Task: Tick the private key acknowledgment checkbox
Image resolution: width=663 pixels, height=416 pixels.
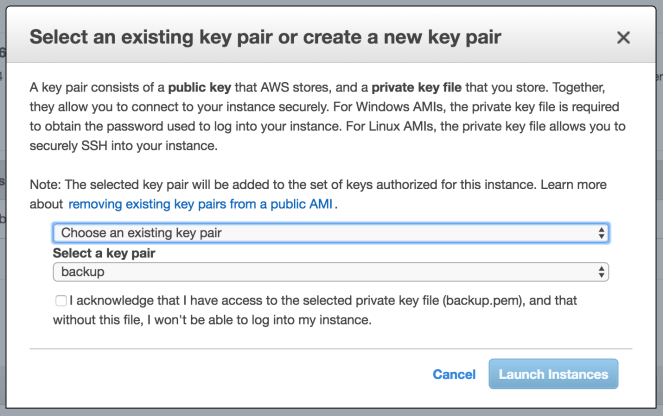Action: (x=62, y=300)
